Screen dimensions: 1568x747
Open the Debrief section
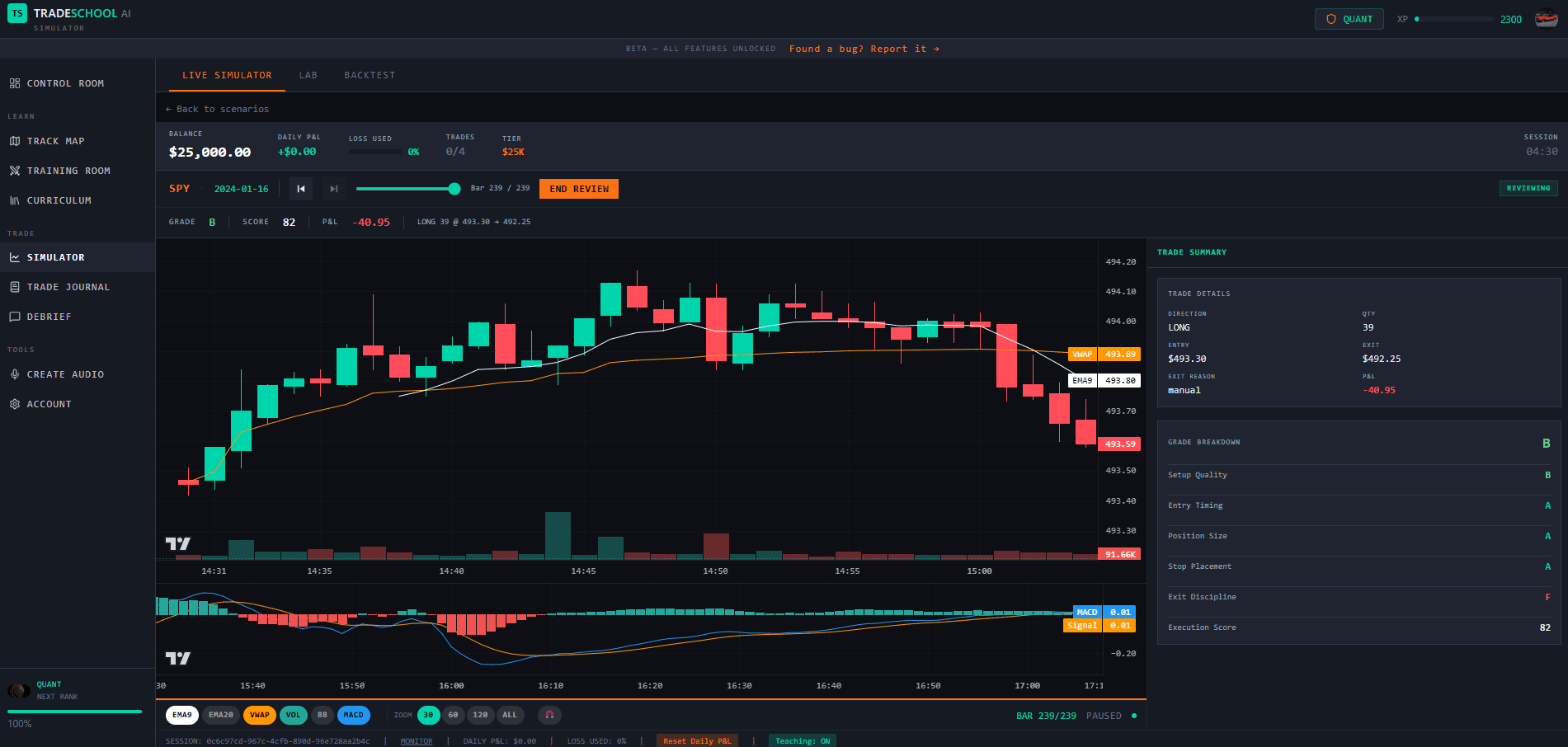pyautogui.click(x=49, y=317)
